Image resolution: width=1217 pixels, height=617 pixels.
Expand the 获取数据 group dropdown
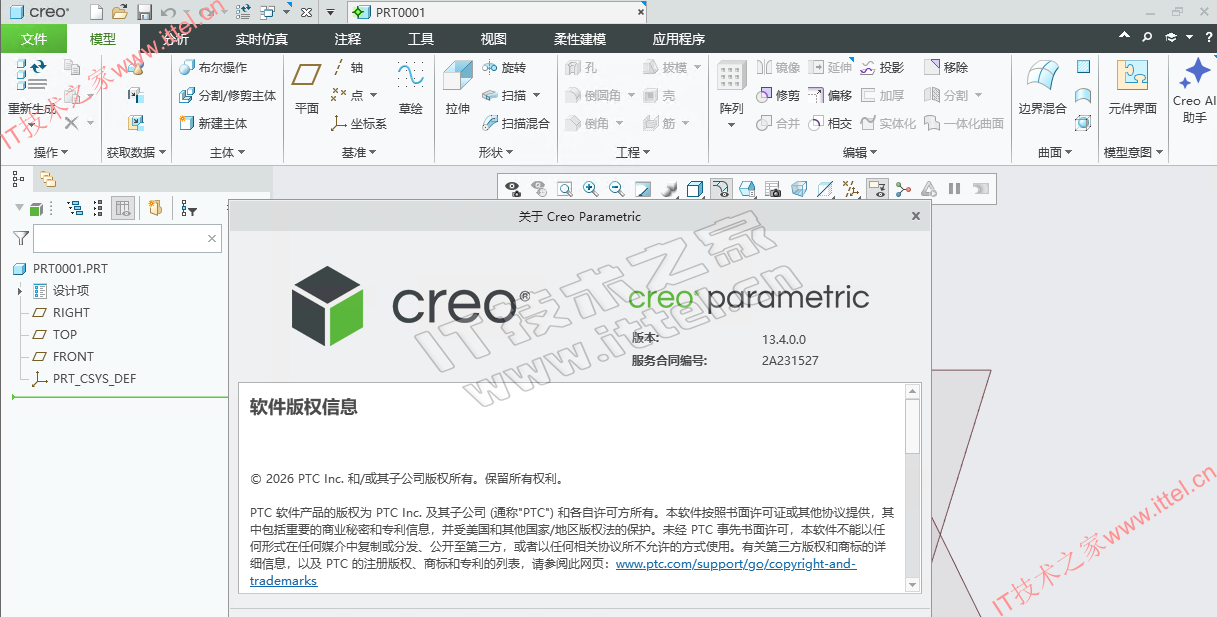[137, 152]
